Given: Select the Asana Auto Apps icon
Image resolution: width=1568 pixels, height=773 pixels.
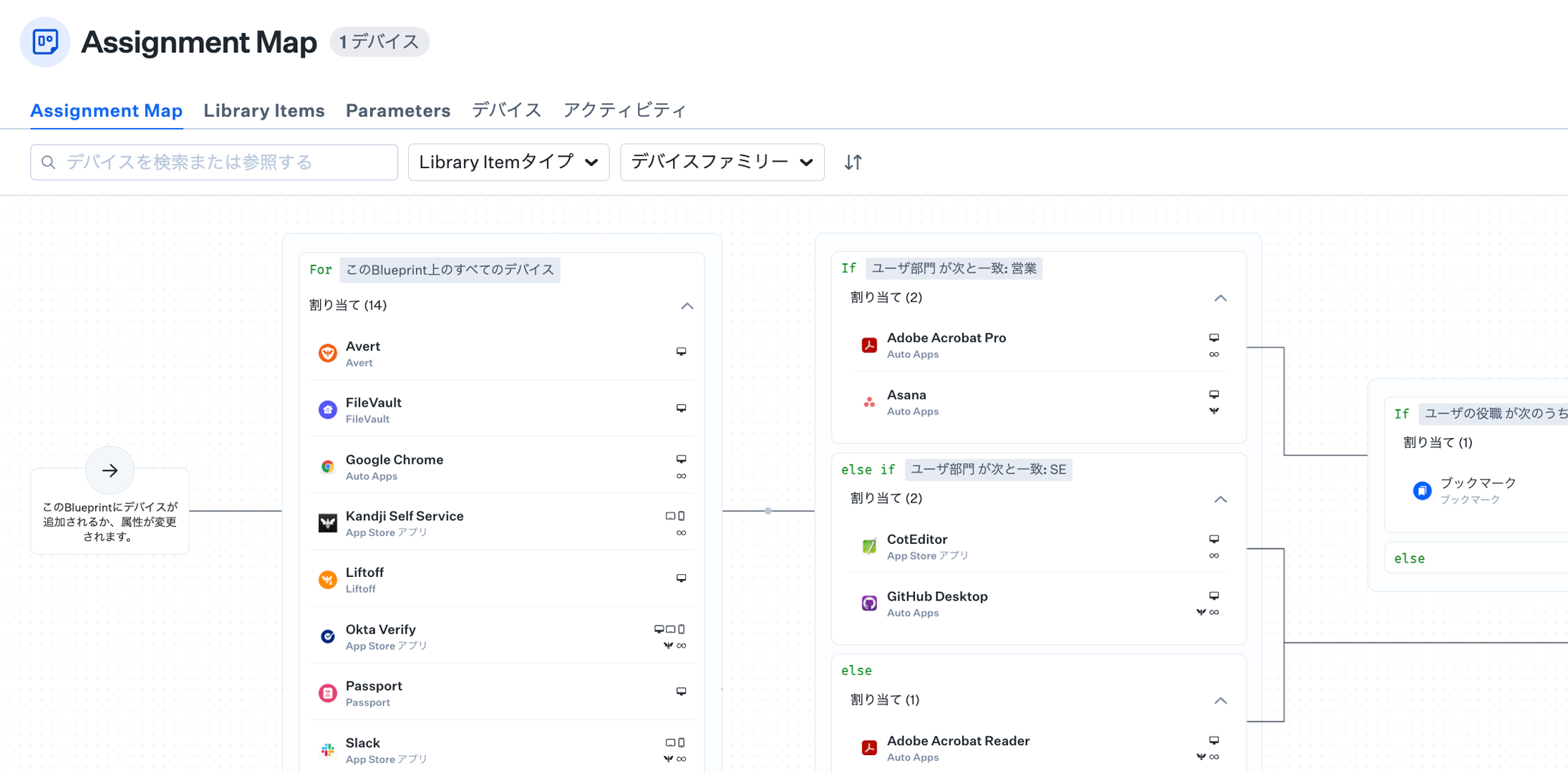Looking at the screenshot, I should point(868,402).
